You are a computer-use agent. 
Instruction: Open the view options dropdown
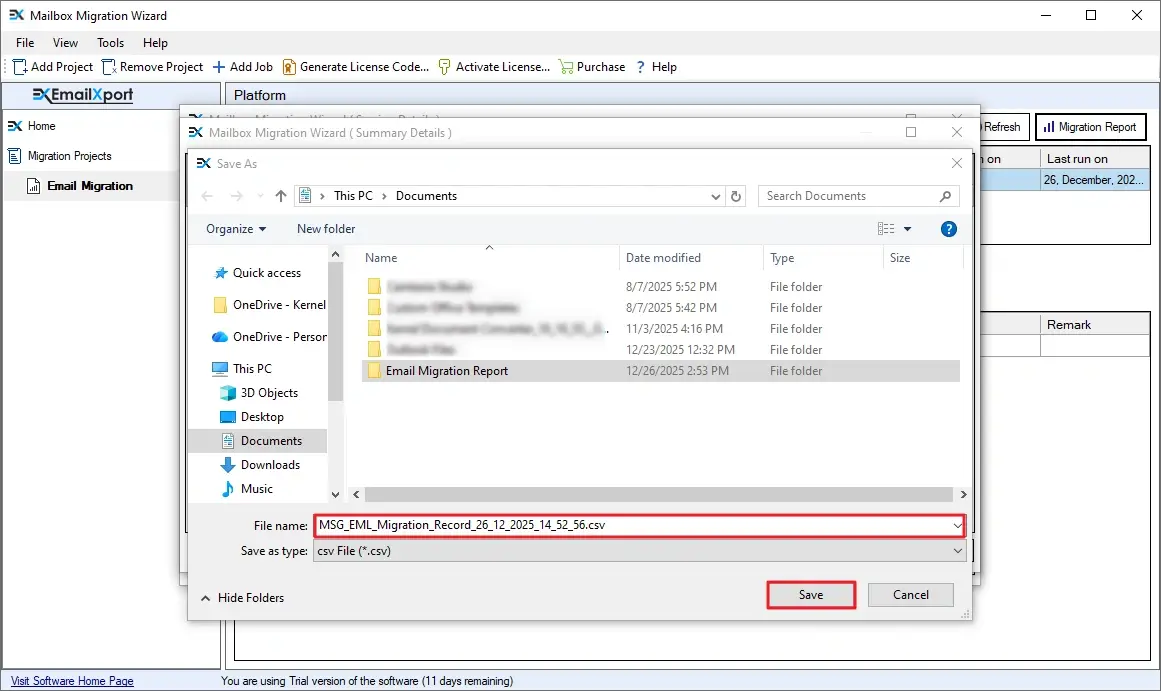907,229
